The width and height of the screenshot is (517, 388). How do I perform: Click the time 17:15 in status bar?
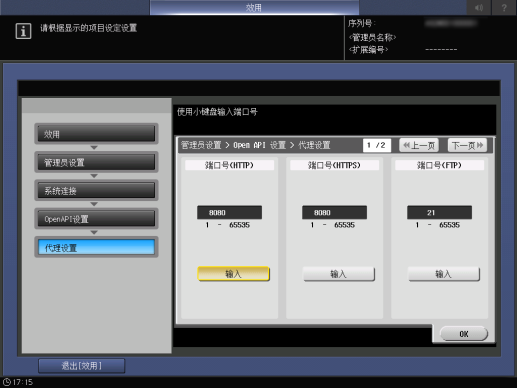[23, 382]
